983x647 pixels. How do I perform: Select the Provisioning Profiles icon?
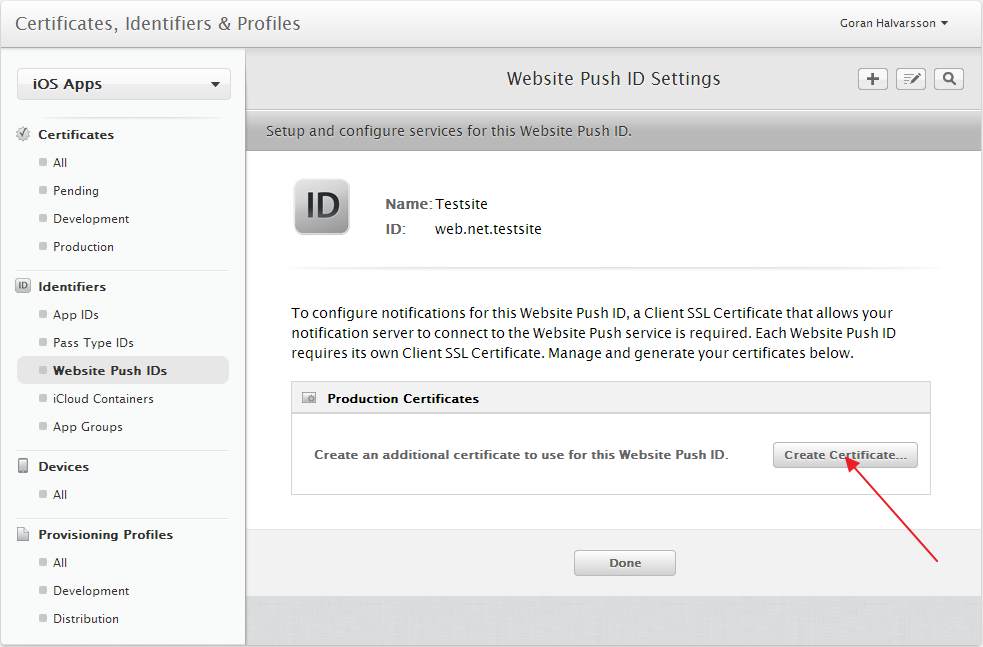tap(22, 534)
